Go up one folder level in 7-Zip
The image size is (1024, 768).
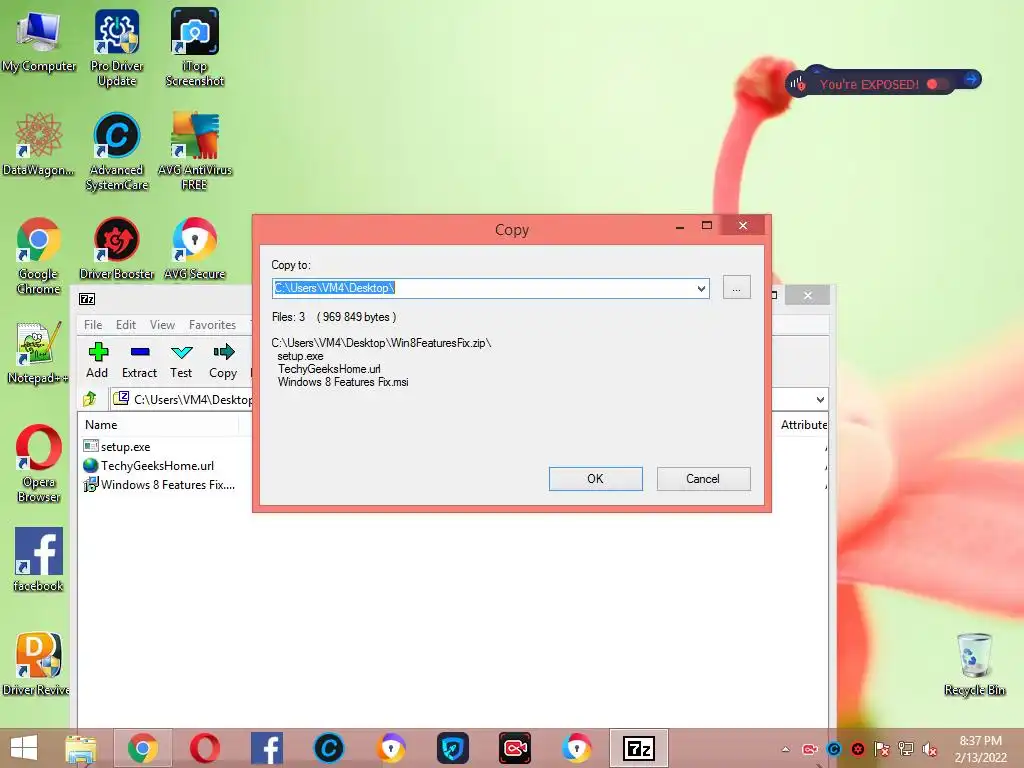[90, 399]
